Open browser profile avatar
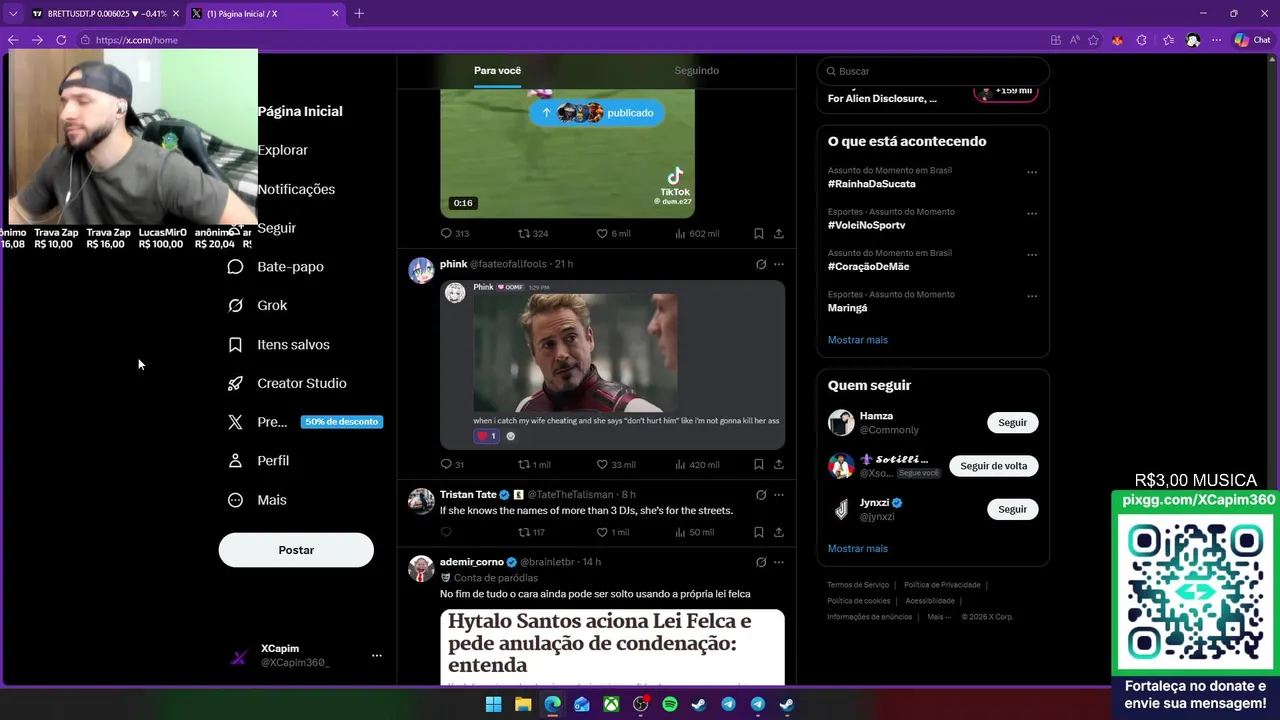Viewport: 1280px width, 720px height. [x=1193, y=40]
